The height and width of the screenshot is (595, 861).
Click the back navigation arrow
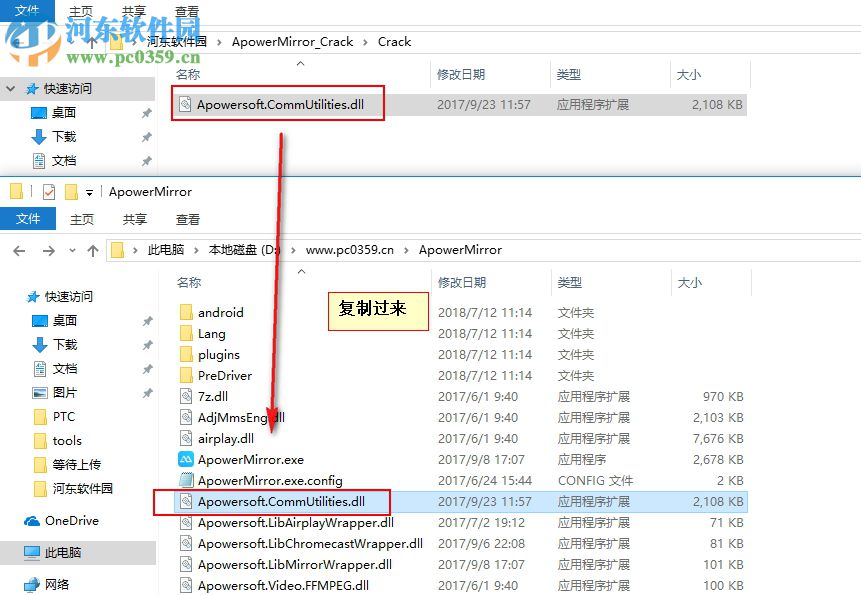pos(18,250)
